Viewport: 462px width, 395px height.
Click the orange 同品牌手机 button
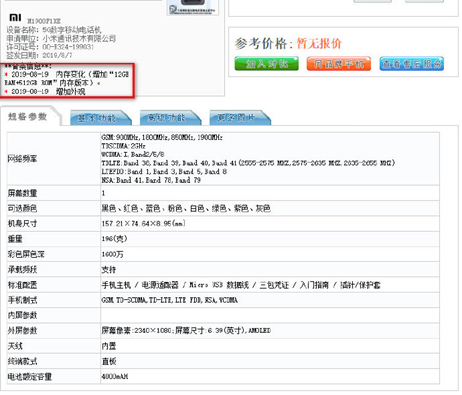tap(339, 64)
